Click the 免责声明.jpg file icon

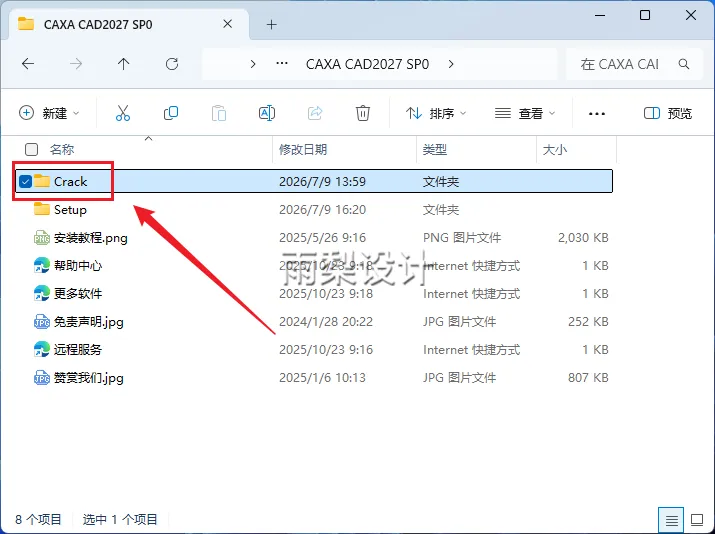41,321
